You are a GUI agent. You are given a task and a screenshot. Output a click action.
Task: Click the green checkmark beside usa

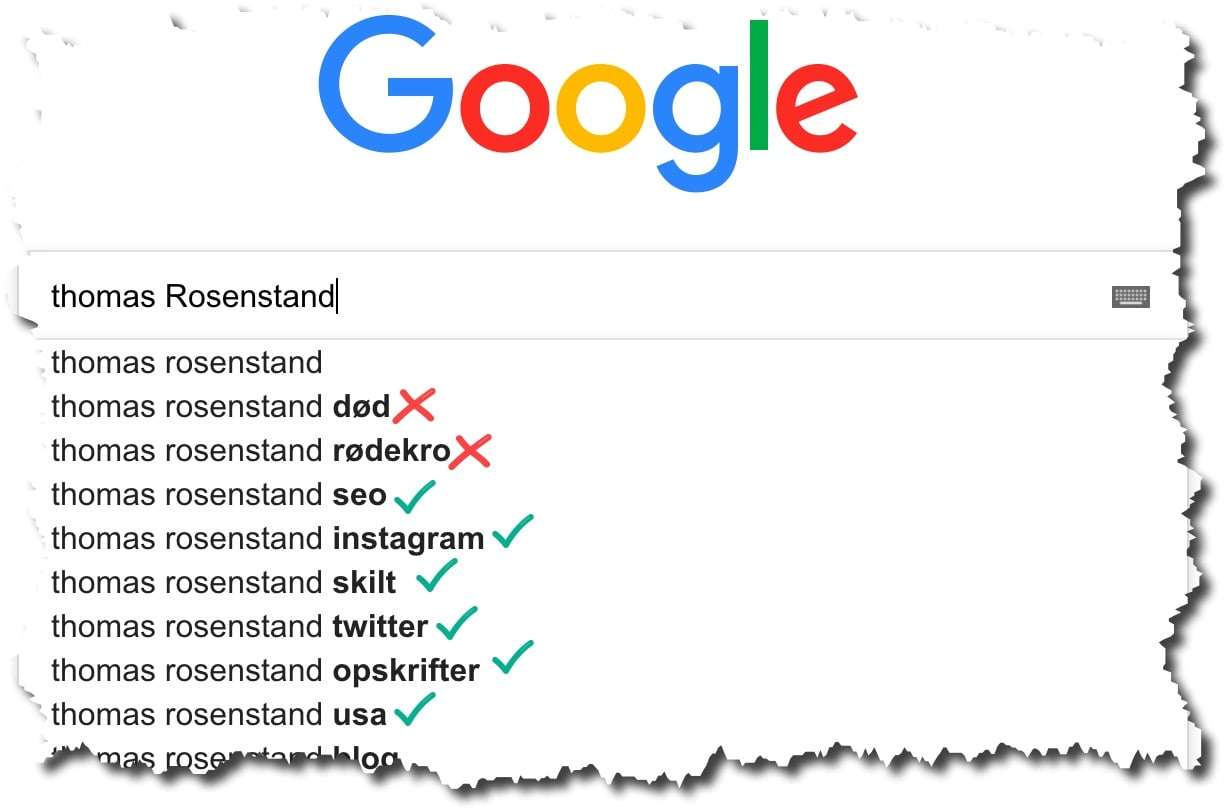point(415,709)
